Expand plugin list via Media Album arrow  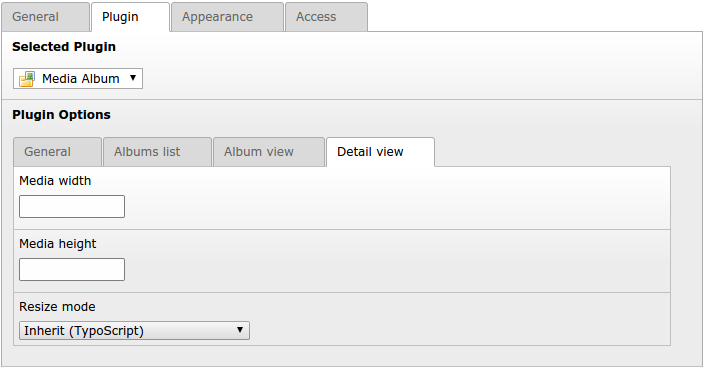tap(133, 78)
